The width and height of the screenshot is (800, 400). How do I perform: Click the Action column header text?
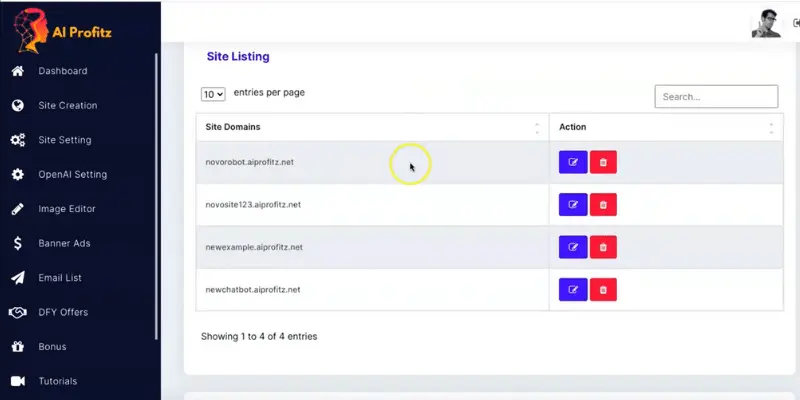(572, 127)
